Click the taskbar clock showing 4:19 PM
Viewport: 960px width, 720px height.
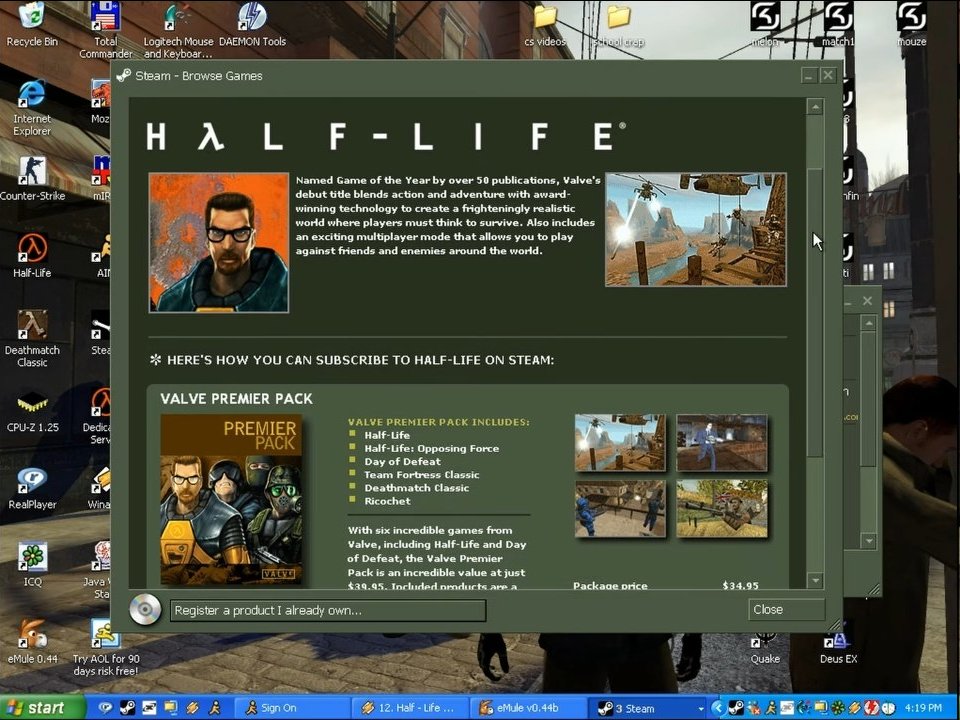pos(923,708)
